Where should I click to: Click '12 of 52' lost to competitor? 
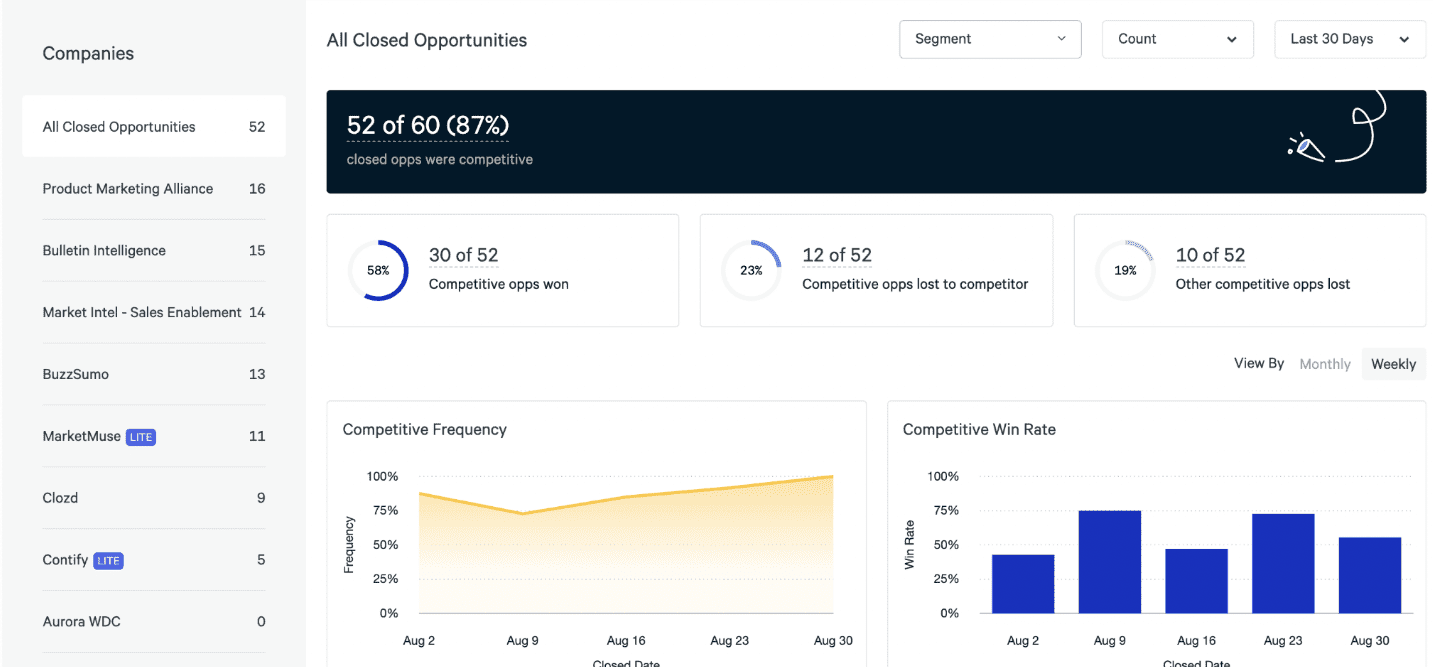[x=837, y=255]
